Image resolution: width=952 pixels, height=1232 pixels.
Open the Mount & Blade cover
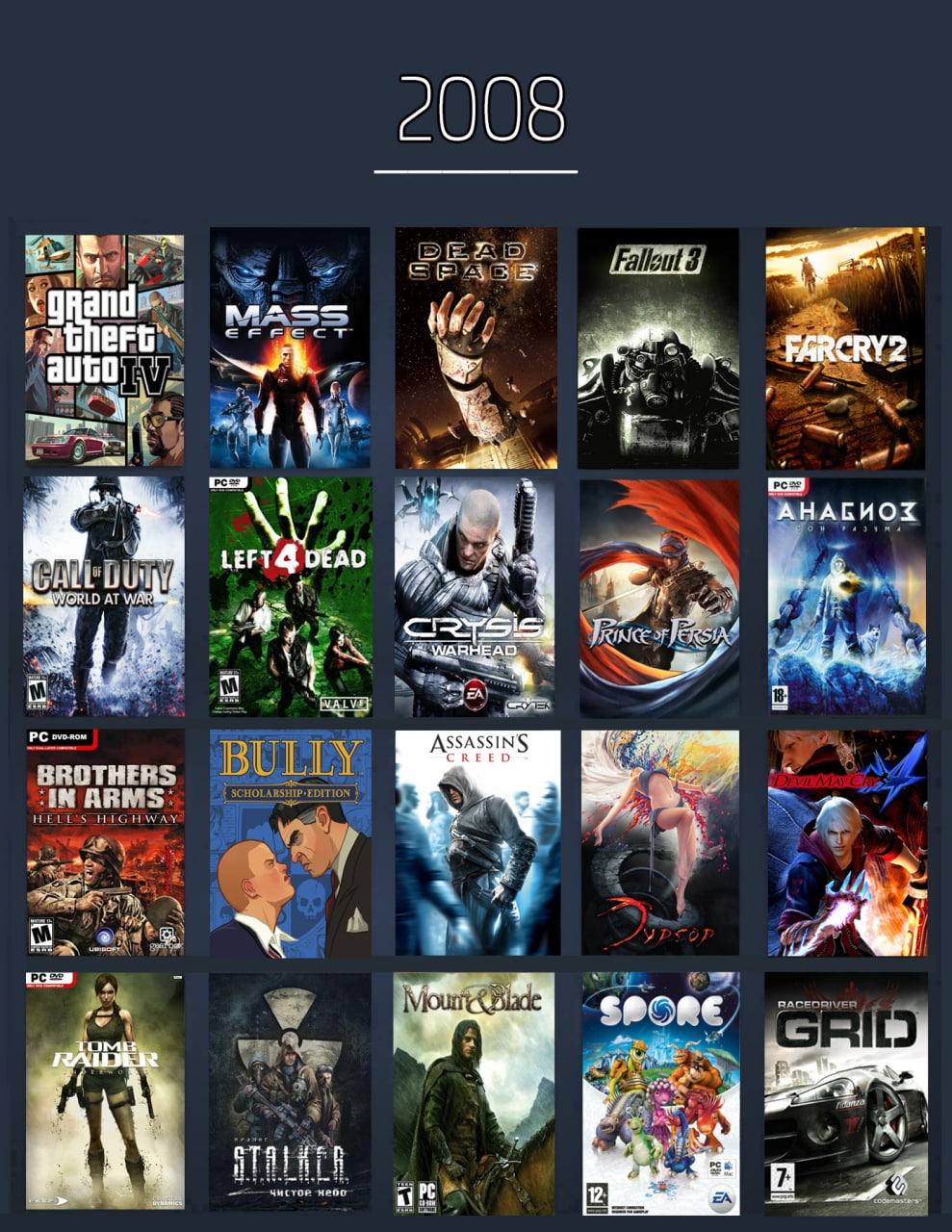pyautogui.click(x=474, y=1093)
